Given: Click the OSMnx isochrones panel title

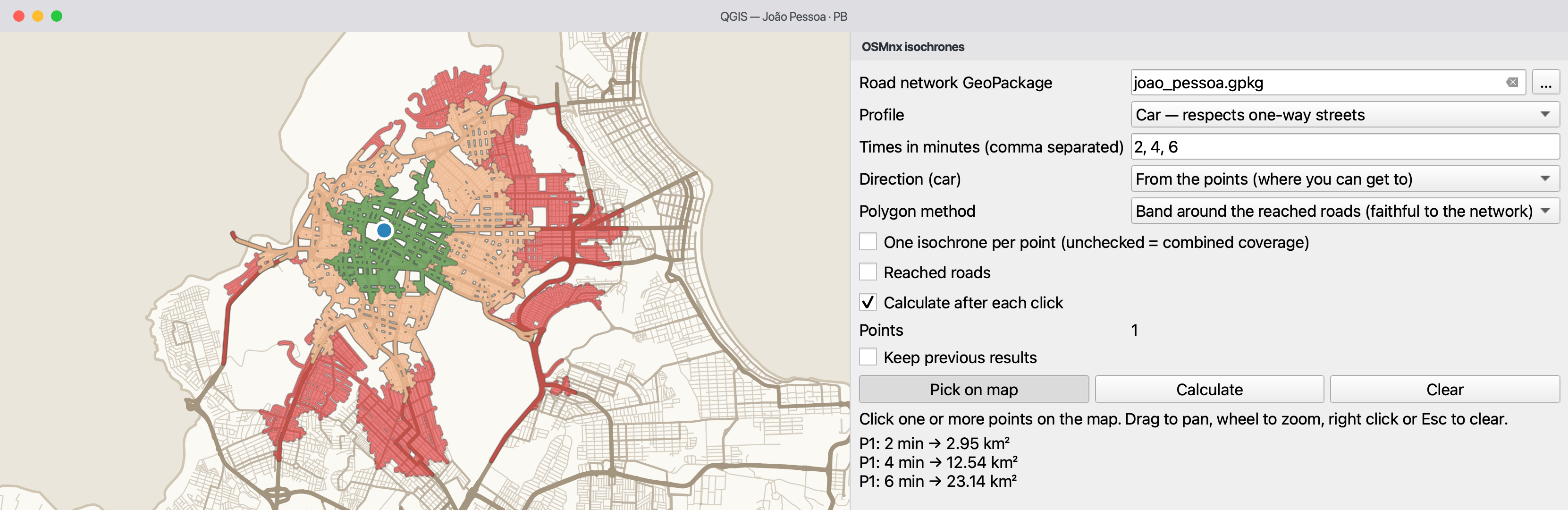Looking at the screenshot, I should coord(912,47).
